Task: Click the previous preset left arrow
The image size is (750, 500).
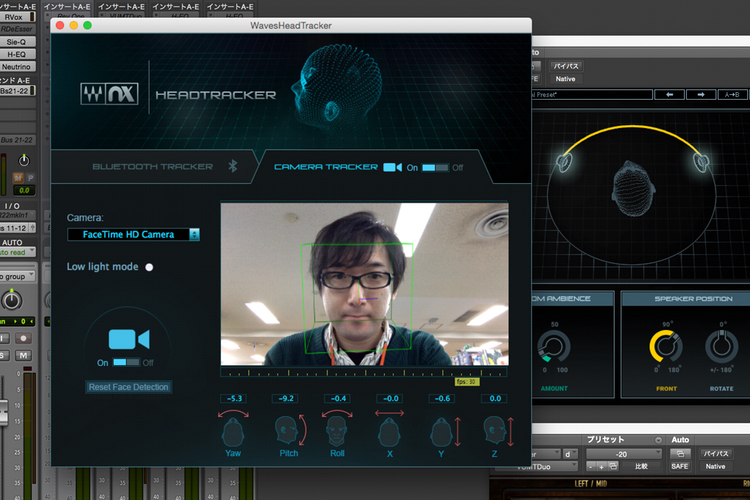Action: click(x=670, y=94)
